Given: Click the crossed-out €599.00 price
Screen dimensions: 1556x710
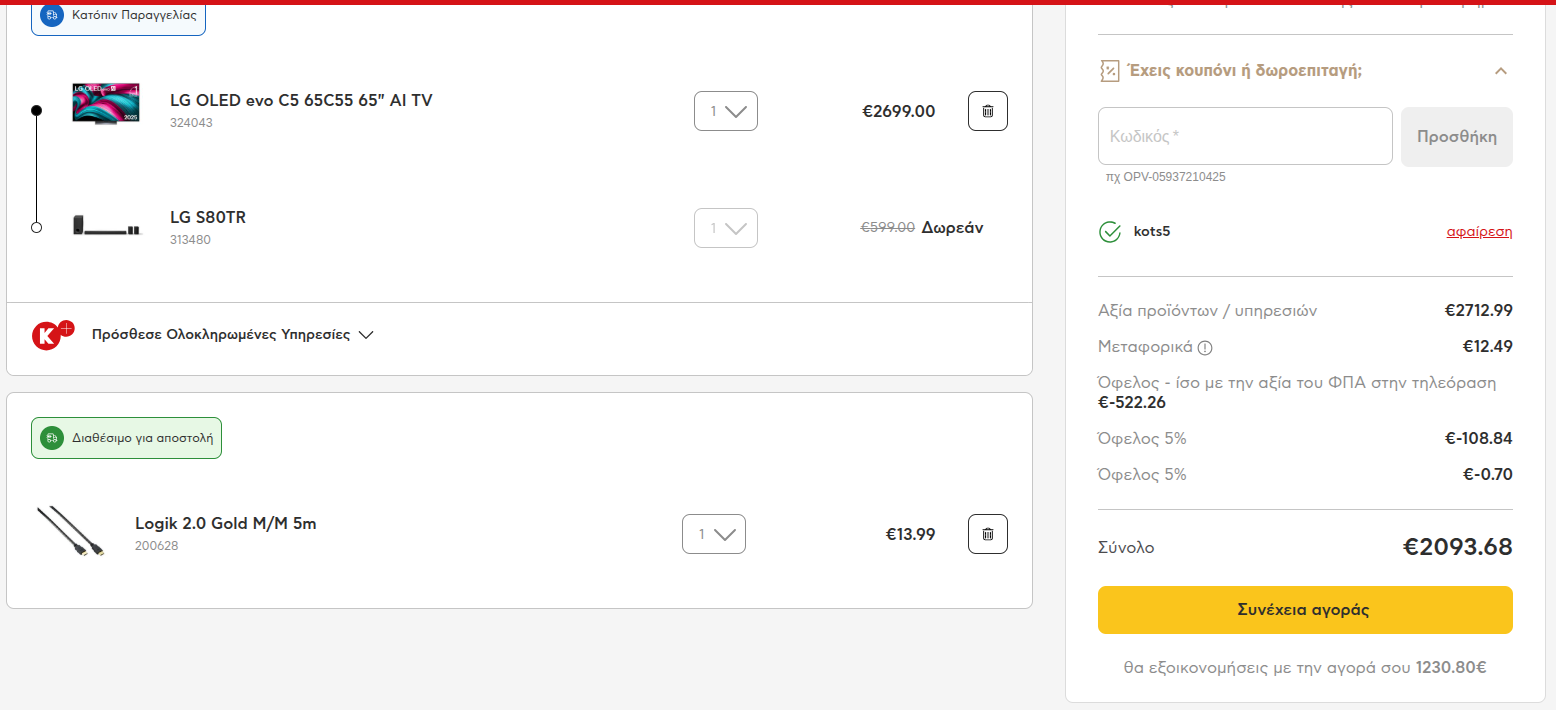Looking at the screenshot, I should point(888,227).
